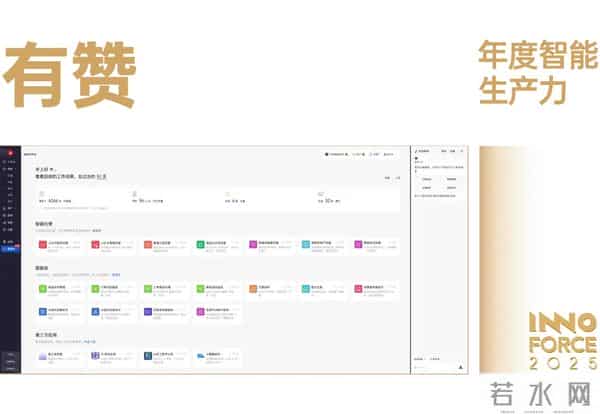The image size is (600, 414).
Task: Click the first stat card icon below greeting
Action: [42, 194]
